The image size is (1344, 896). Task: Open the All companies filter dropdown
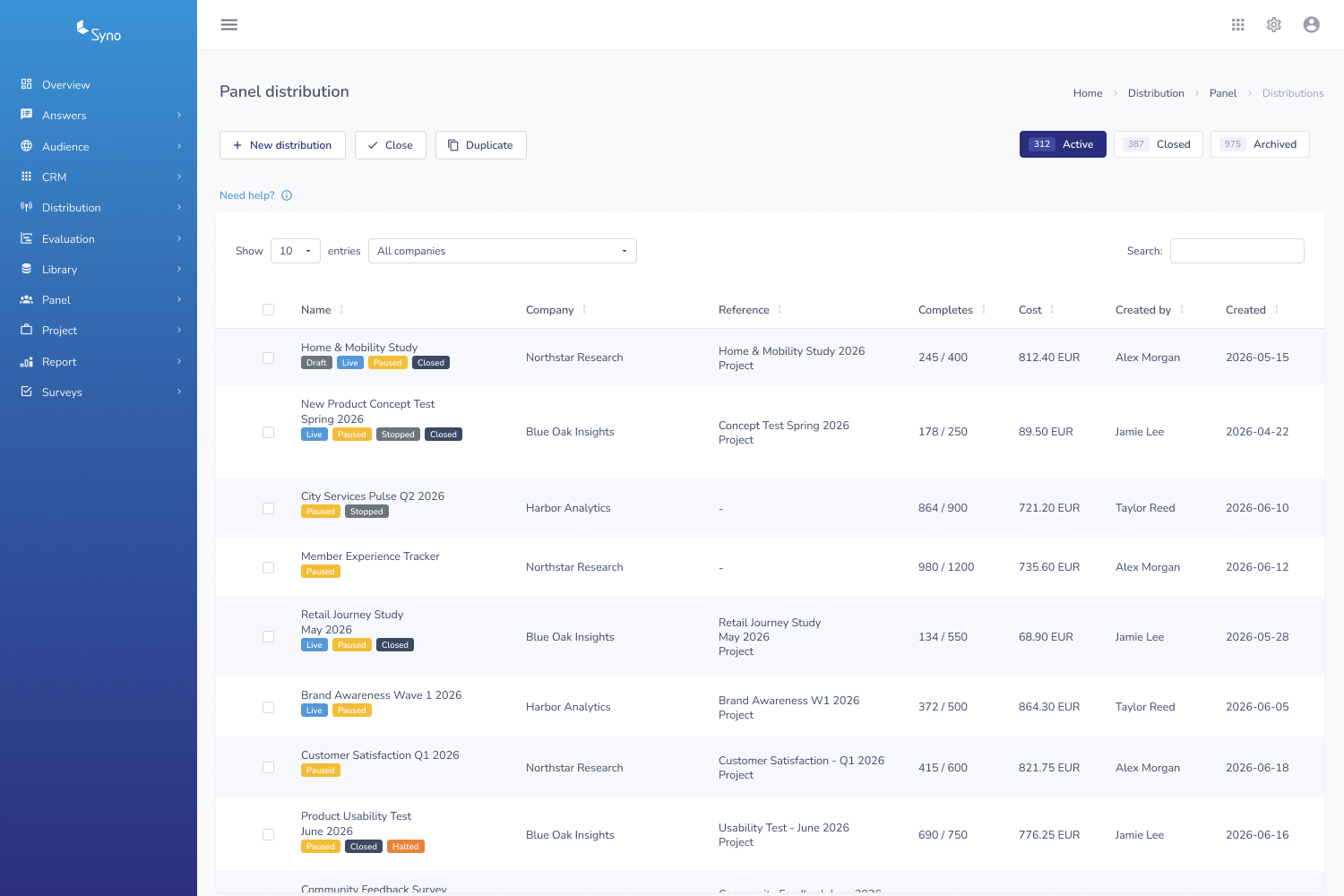[503, 251]
